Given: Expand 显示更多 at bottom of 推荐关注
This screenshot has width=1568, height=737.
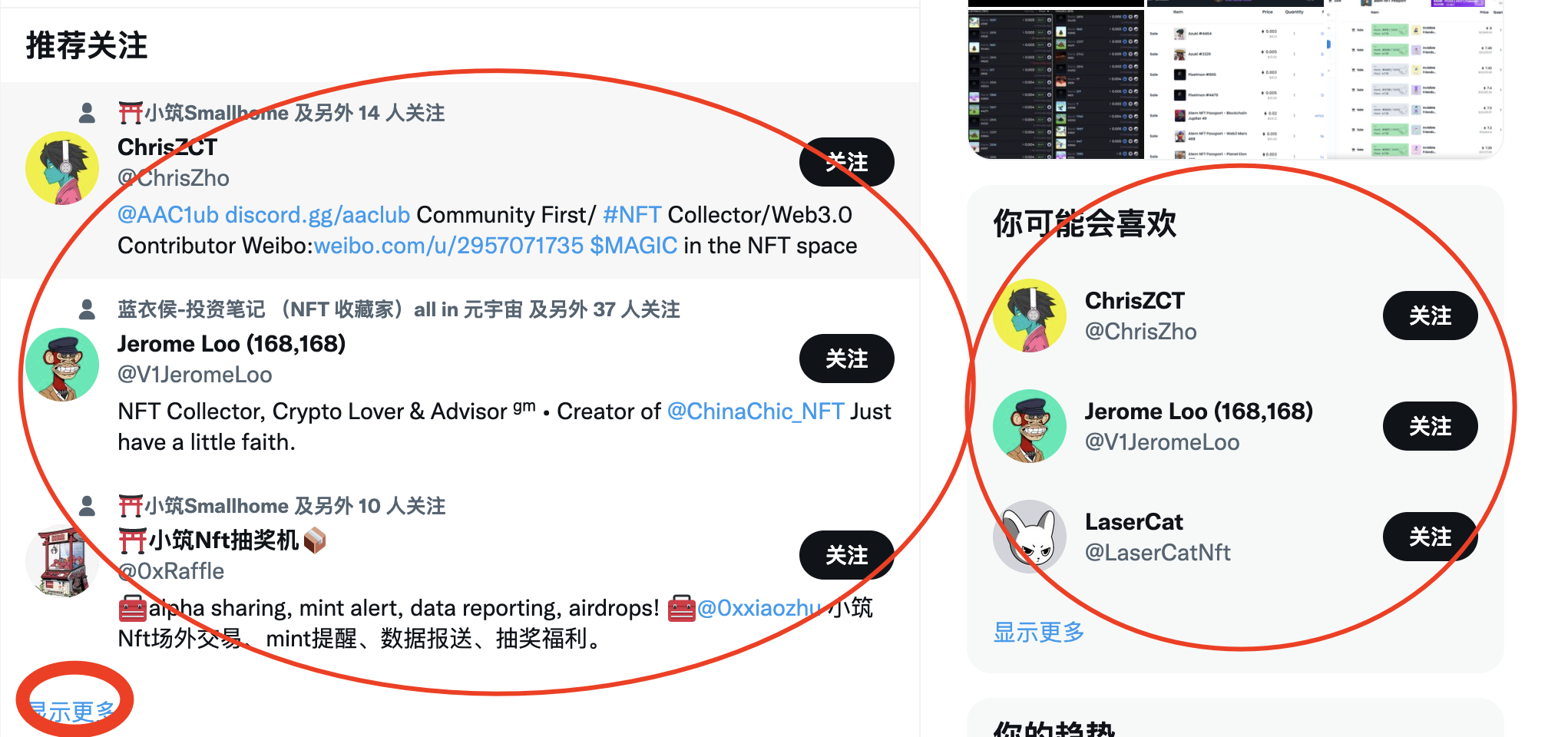Looking at the screenshot, I should tap(71, 711).
